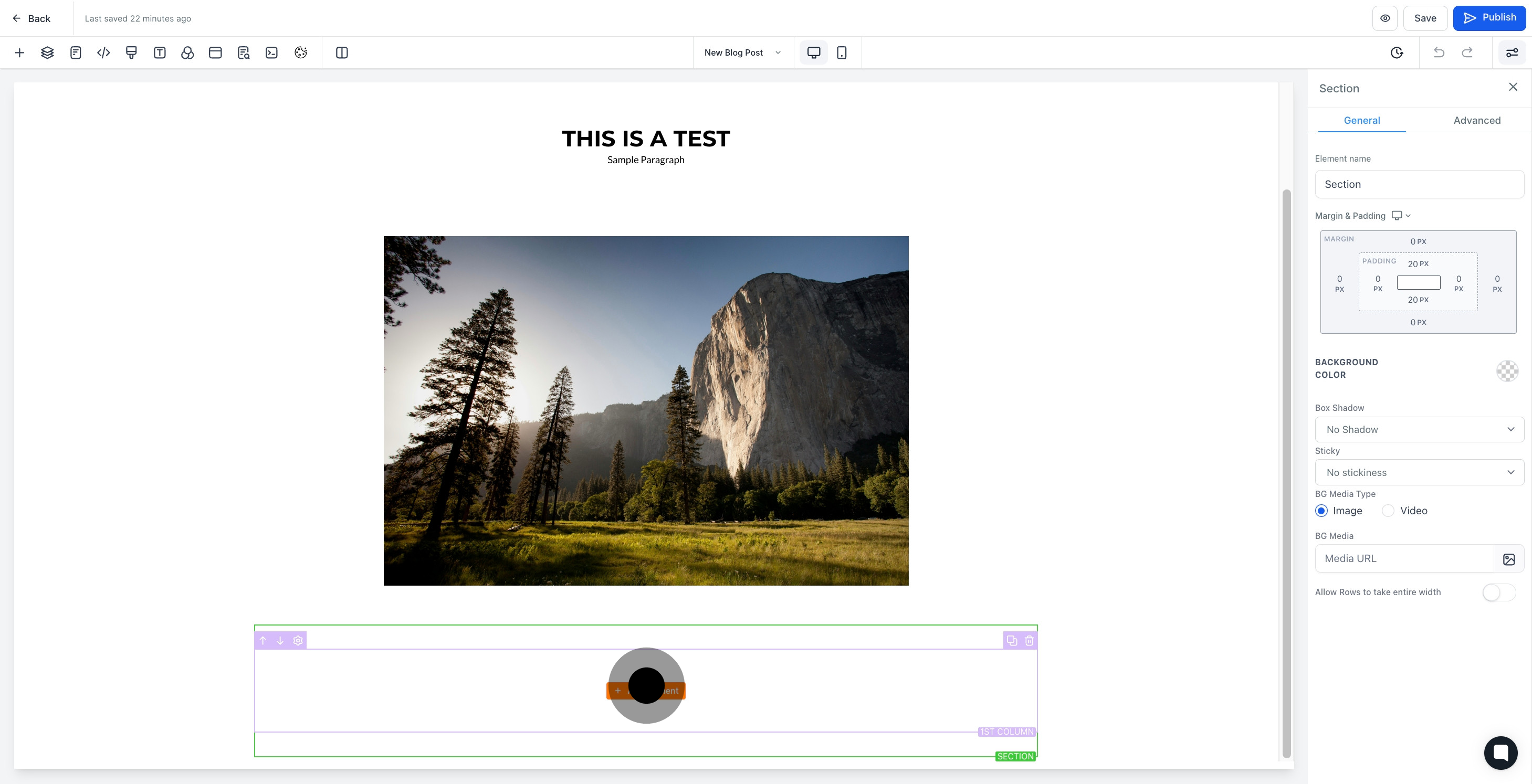Viewport: 1532px width, 784px height.
Task: Open column settings gear icon
Action: click(298, 640)
